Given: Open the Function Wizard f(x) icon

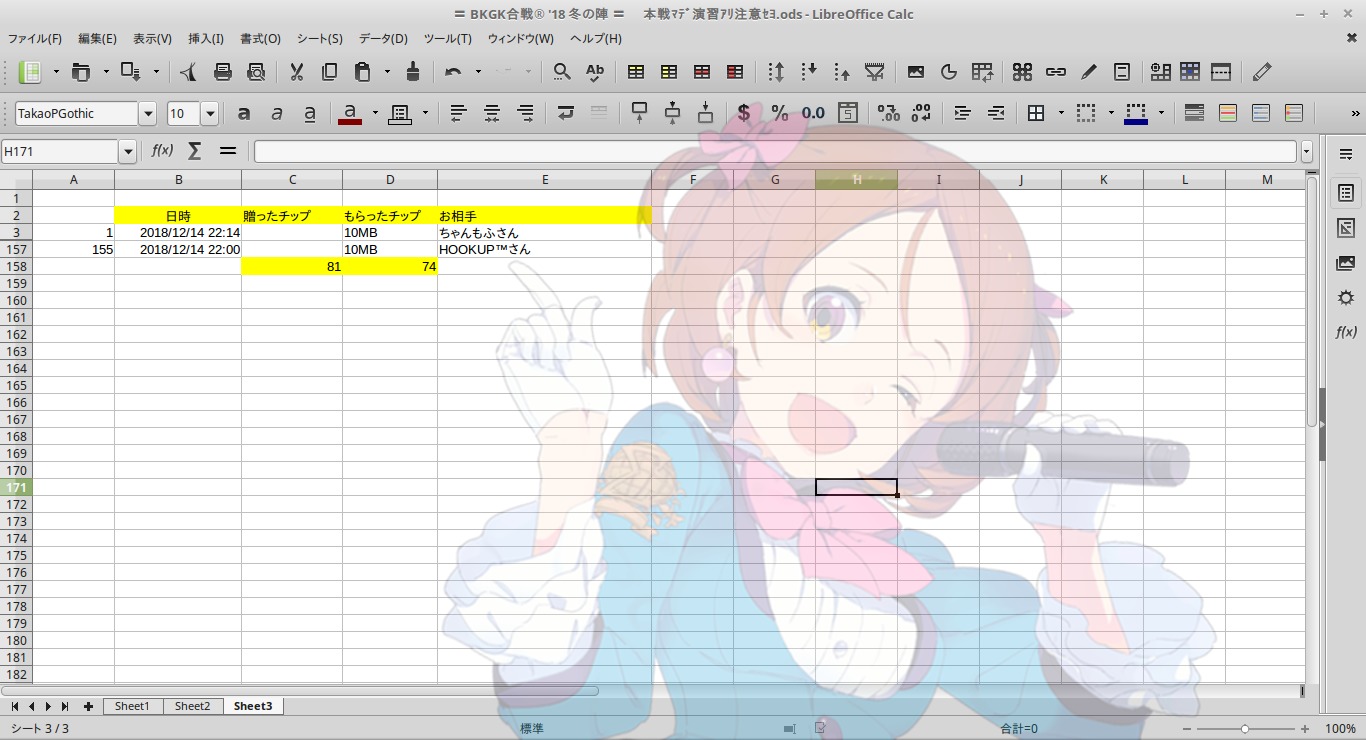Looking at the screenshot, I should (x=162, y=151).
